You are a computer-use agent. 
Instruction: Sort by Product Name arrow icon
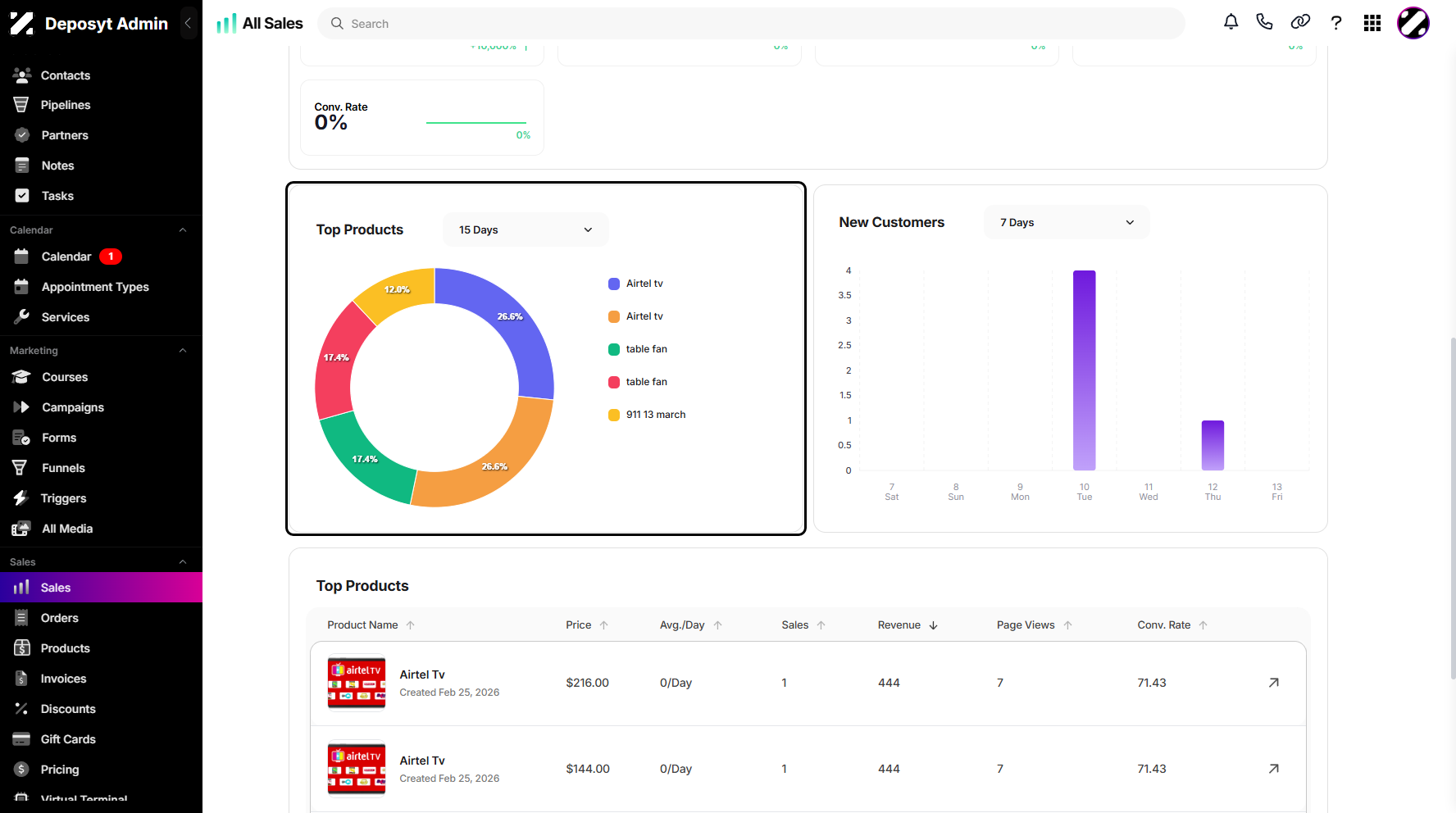coord(411,625)
